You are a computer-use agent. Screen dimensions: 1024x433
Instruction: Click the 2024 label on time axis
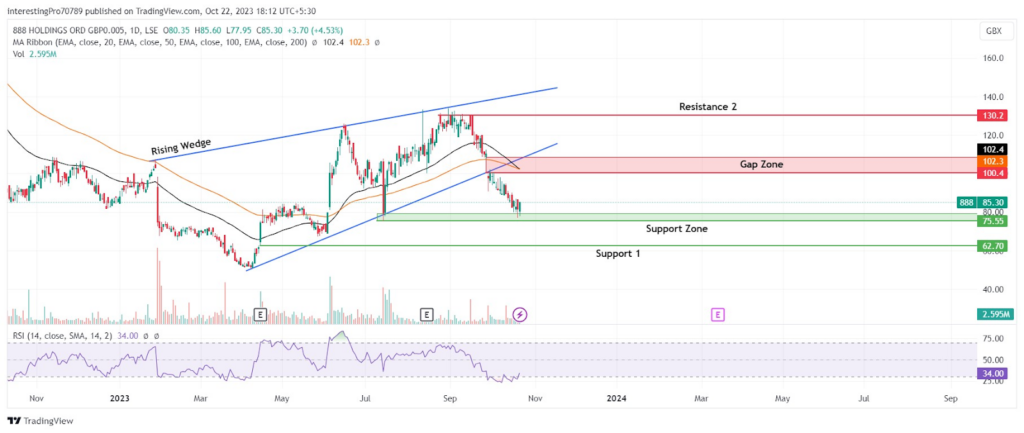click(x=616, y=397)
